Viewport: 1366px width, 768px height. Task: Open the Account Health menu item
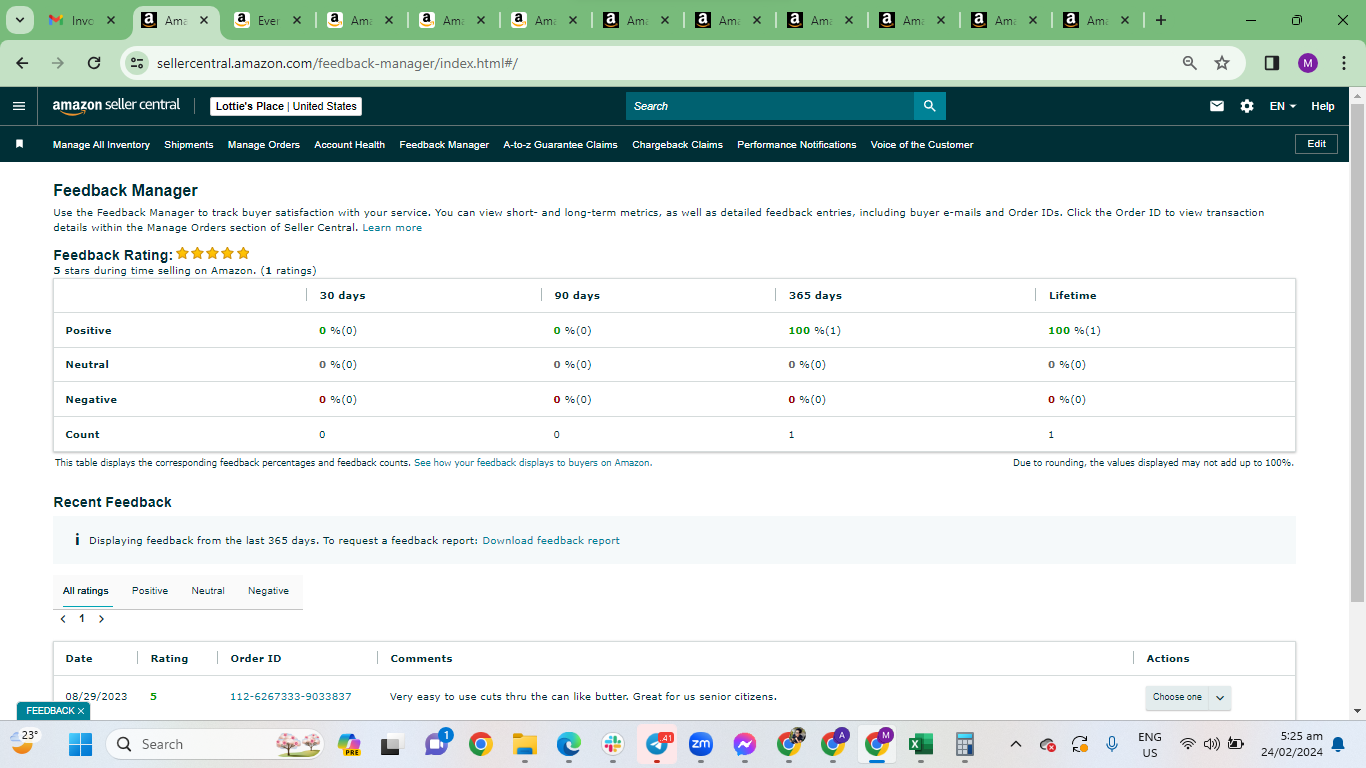click(x=350, y=145)
